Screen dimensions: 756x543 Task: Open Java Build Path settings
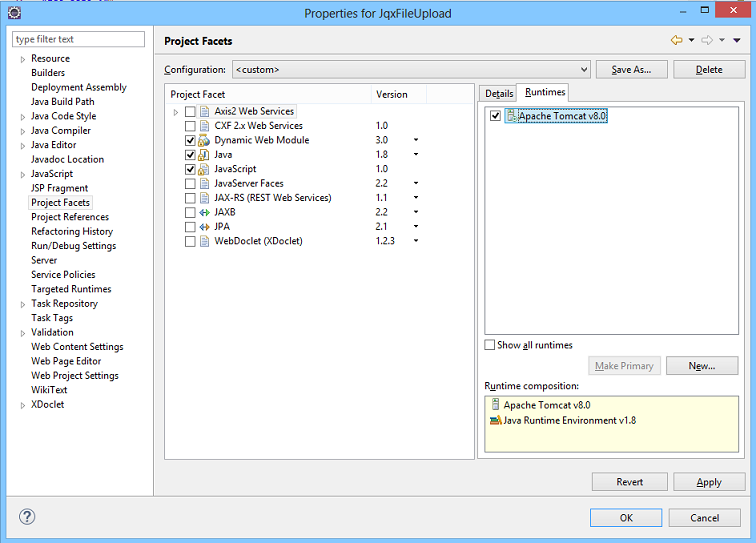[x=63, y=102]
